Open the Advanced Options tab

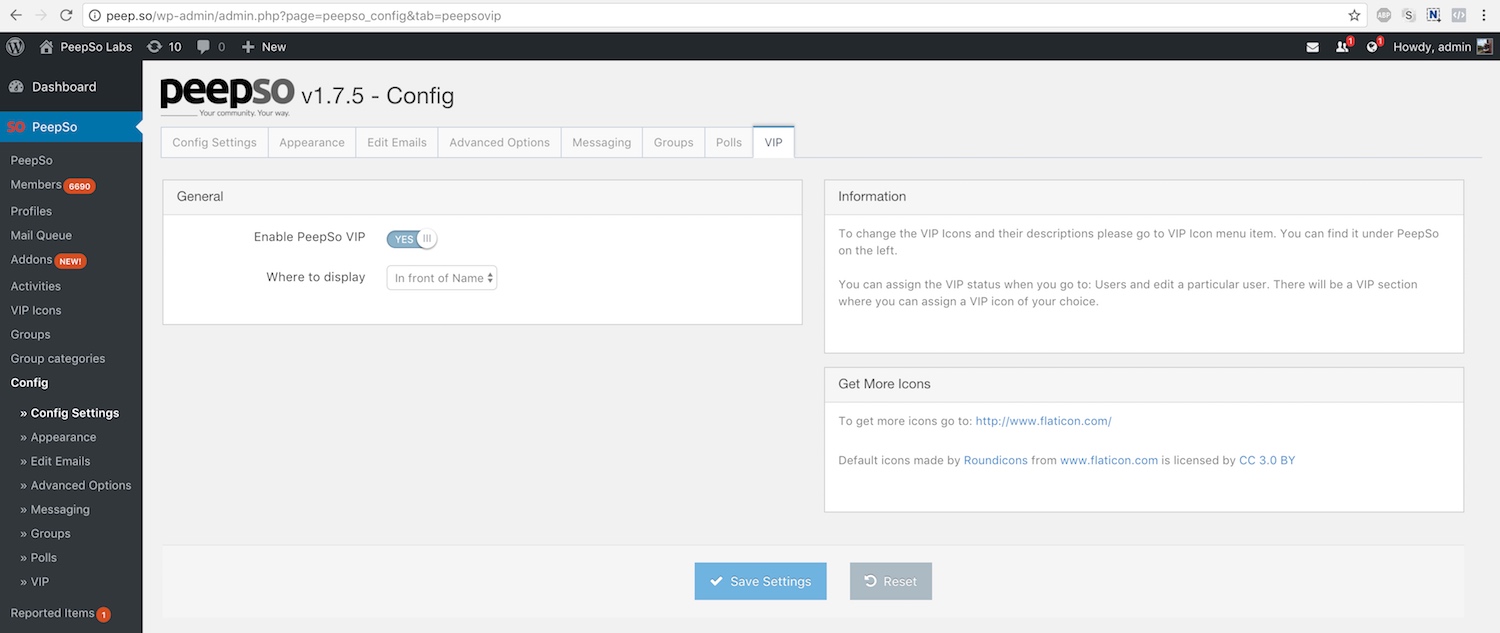(x=500, y=143)
